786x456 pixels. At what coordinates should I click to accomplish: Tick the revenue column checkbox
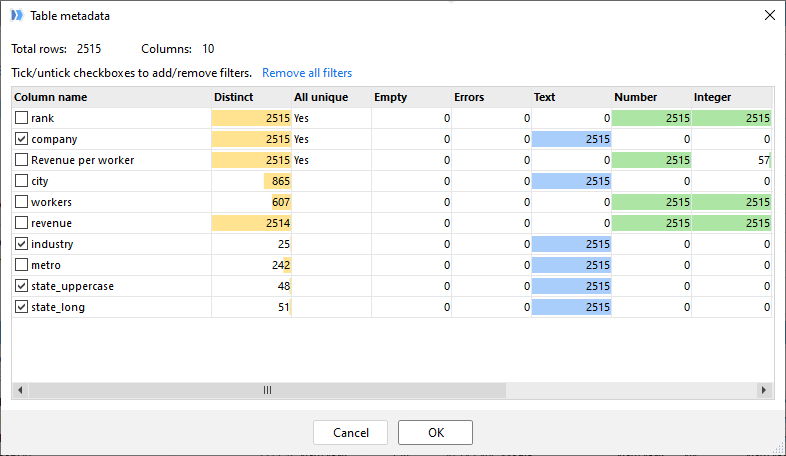(21, 223)
